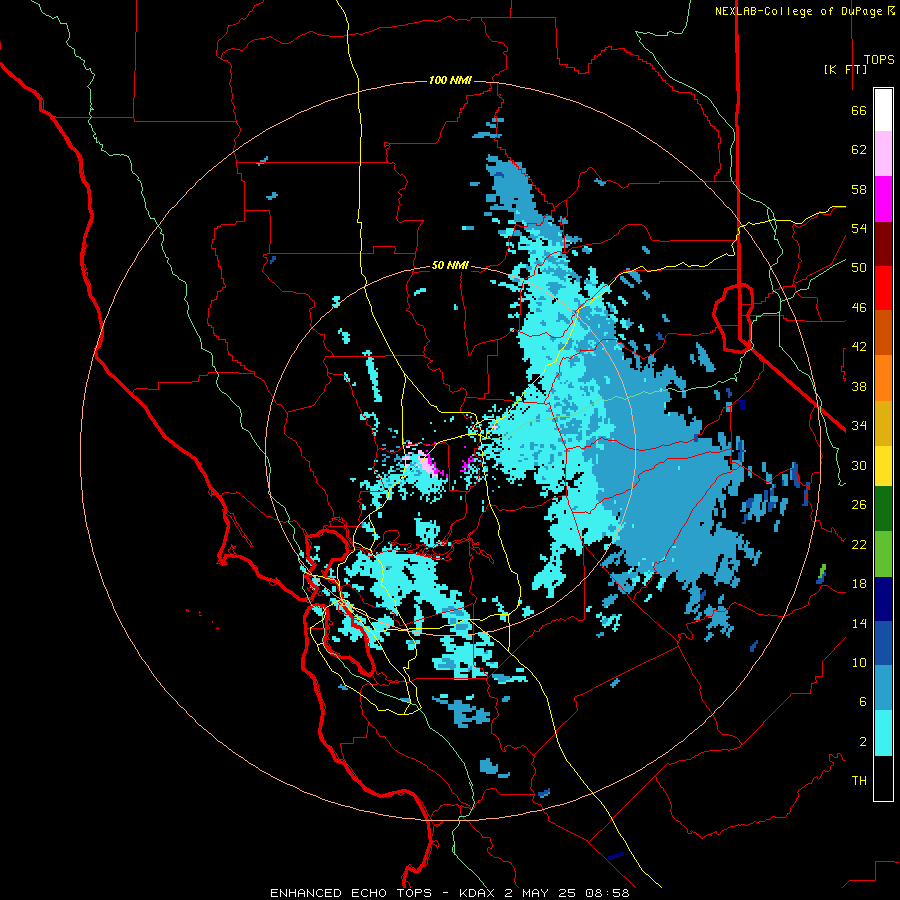The height and width of the screenshot is (900, 900).
Task: Click the bright red 46-50 kft legend swatch
Action: (883, 288)
